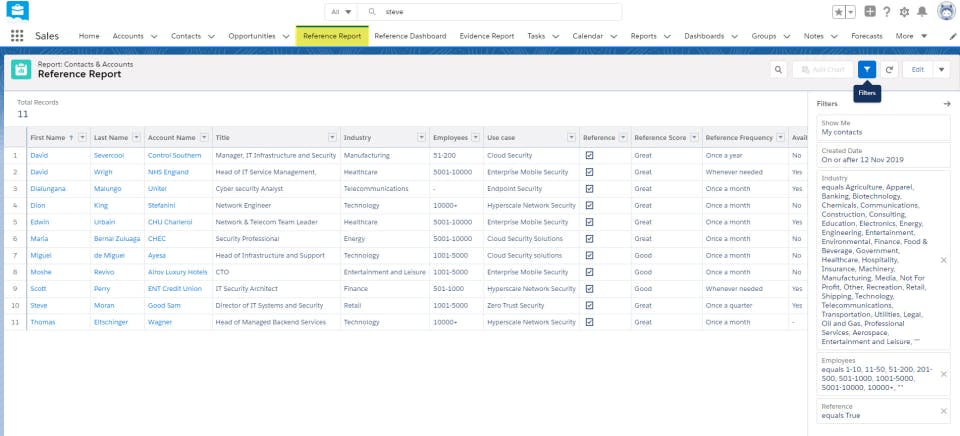
Task: Select the highlighted Reference Report tab
Action: point(332,36)
